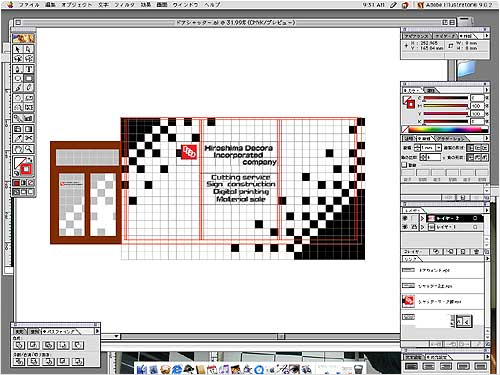Open the File menu (ファイル)
Image resolution: width=500 pixels, height=375 pixels.
(x=29, y=5)
